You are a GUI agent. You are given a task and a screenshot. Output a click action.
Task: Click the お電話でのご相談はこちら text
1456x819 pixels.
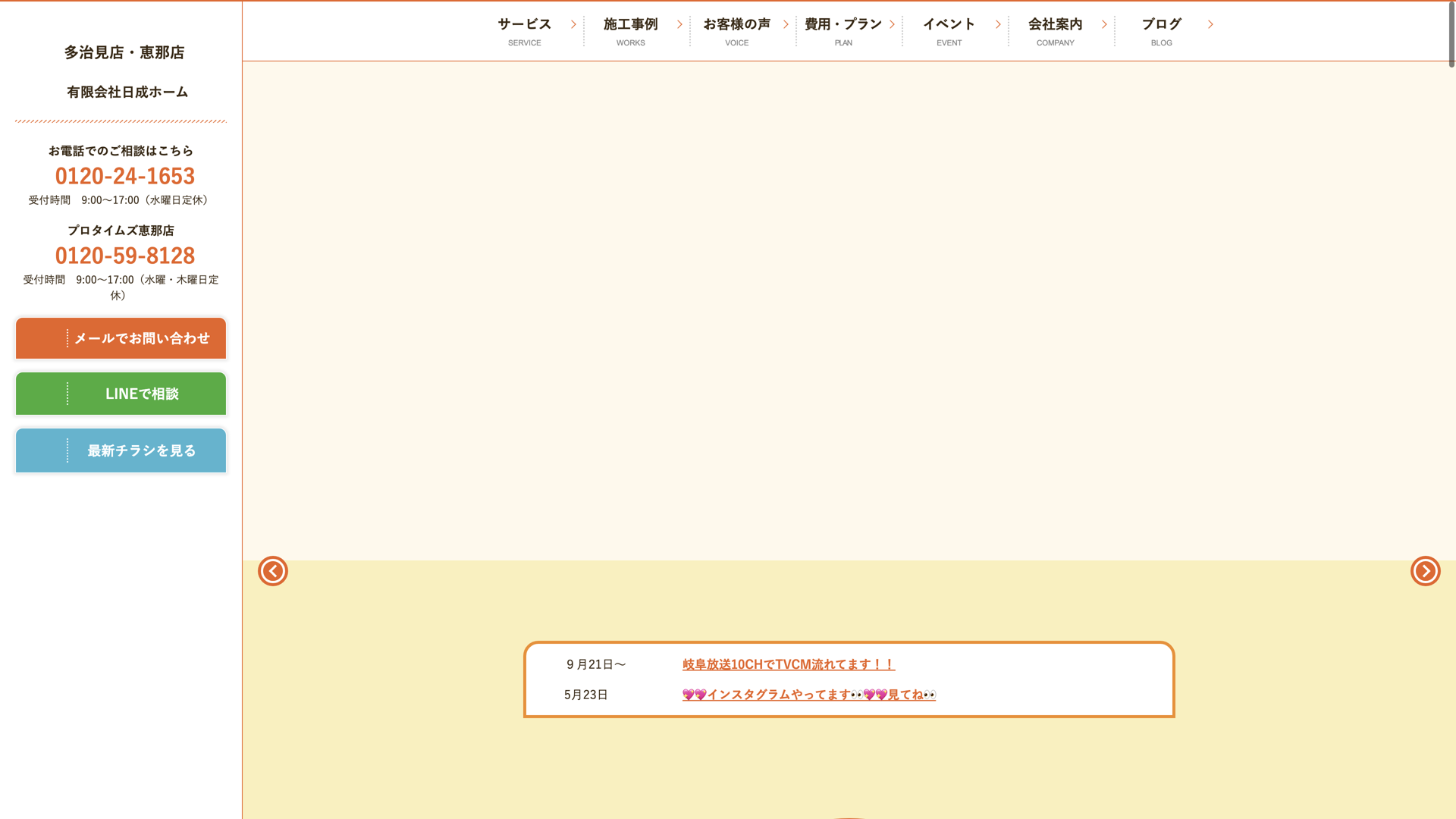point(121,151)
